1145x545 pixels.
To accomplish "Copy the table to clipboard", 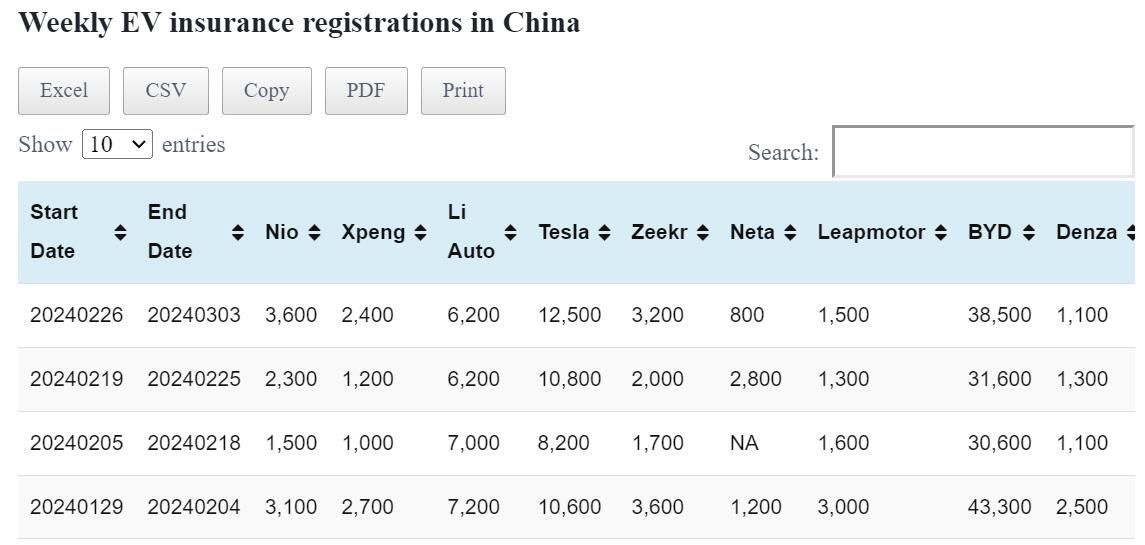I will (x=267, y=91).
